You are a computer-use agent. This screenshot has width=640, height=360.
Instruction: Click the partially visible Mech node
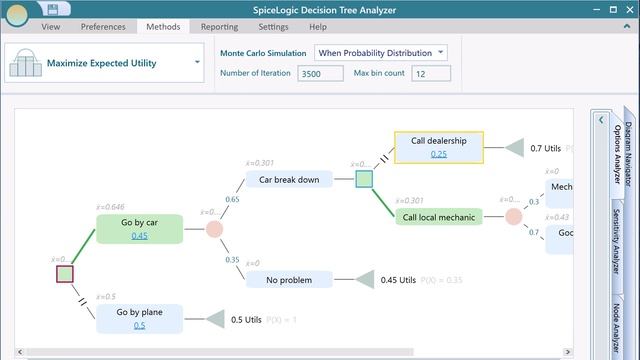(559, 193)
